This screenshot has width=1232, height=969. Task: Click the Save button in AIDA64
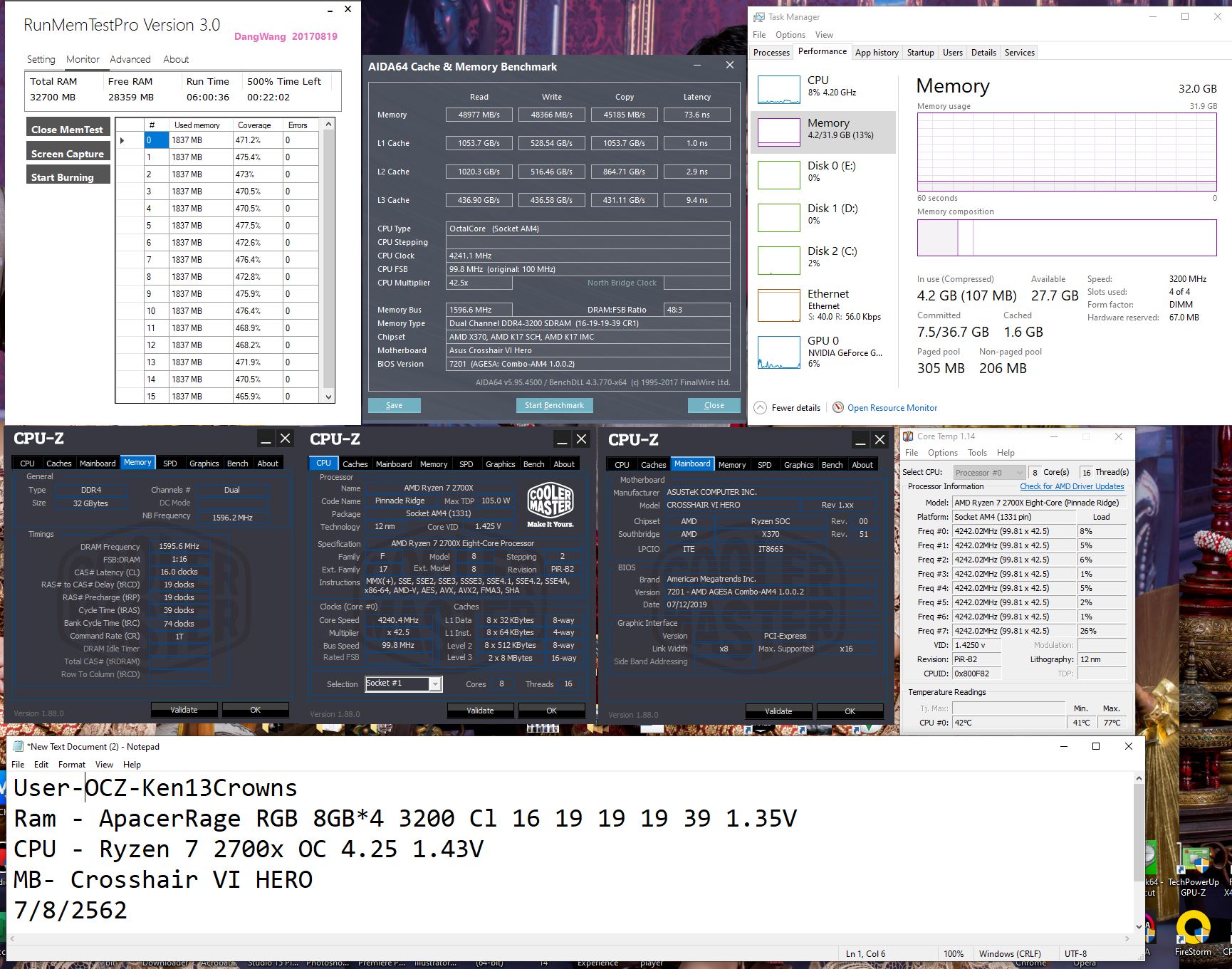click(x=394, y=405)
